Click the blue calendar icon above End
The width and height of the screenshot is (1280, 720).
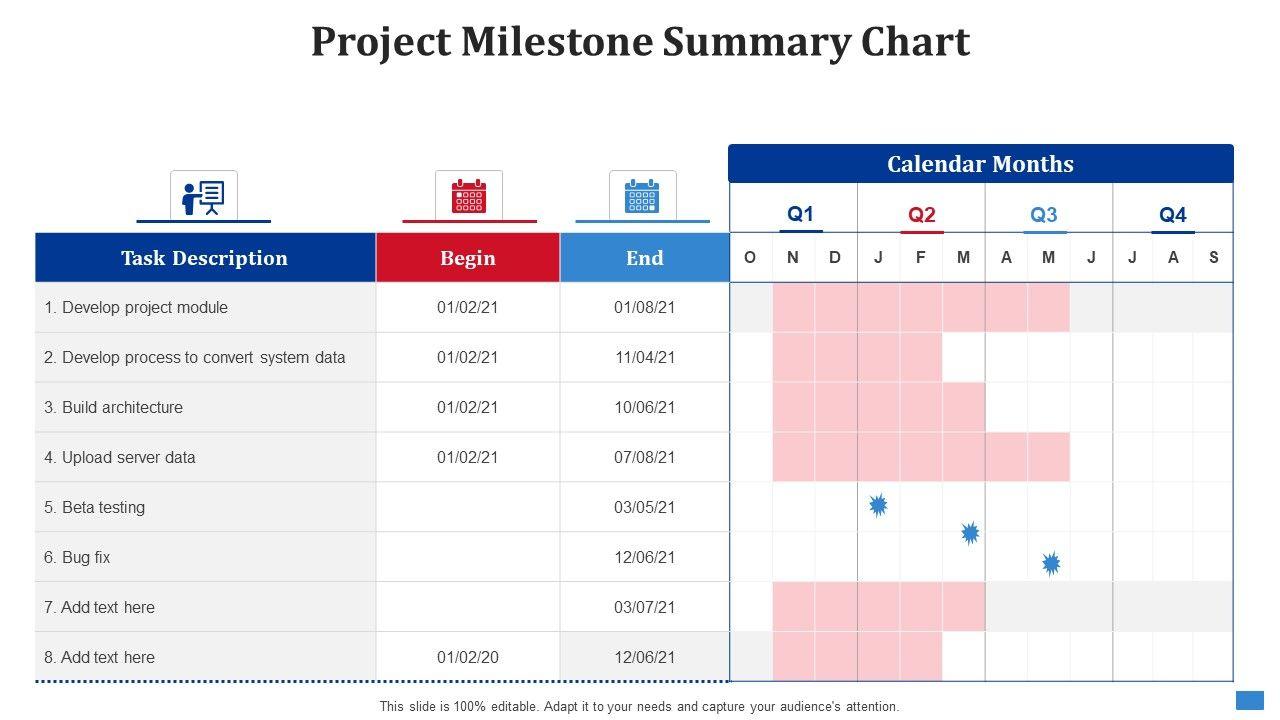(642, 196)
